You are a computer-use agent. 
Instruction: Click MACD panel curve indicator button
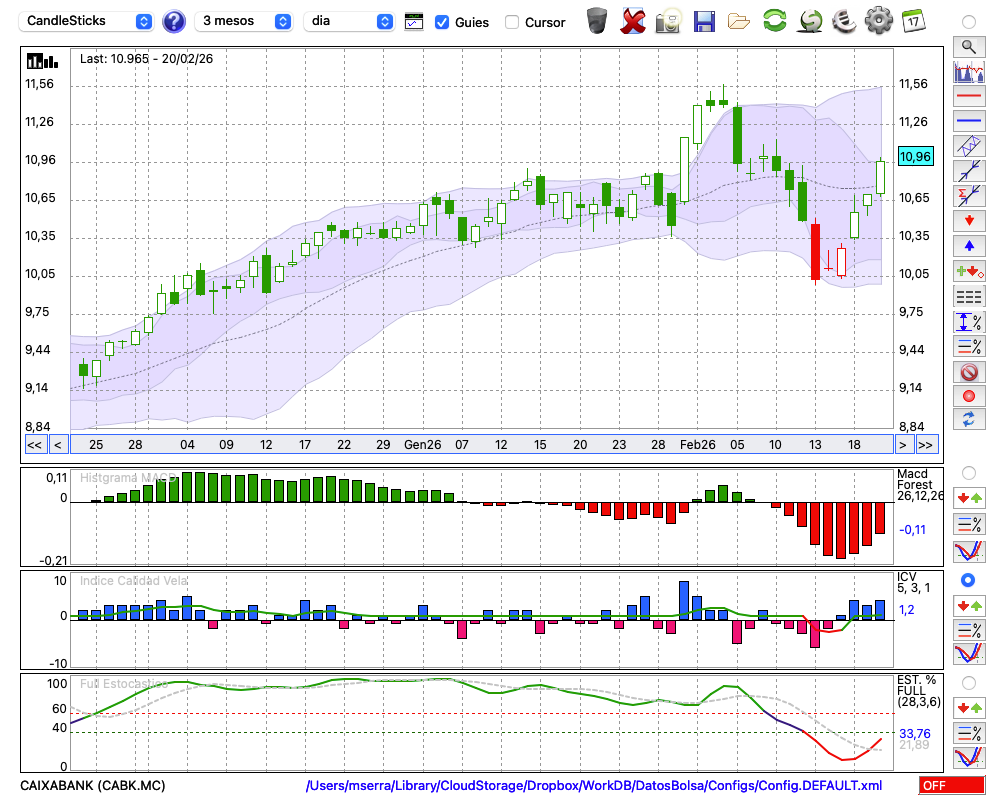pyautogui.click(x=969, y=551)
